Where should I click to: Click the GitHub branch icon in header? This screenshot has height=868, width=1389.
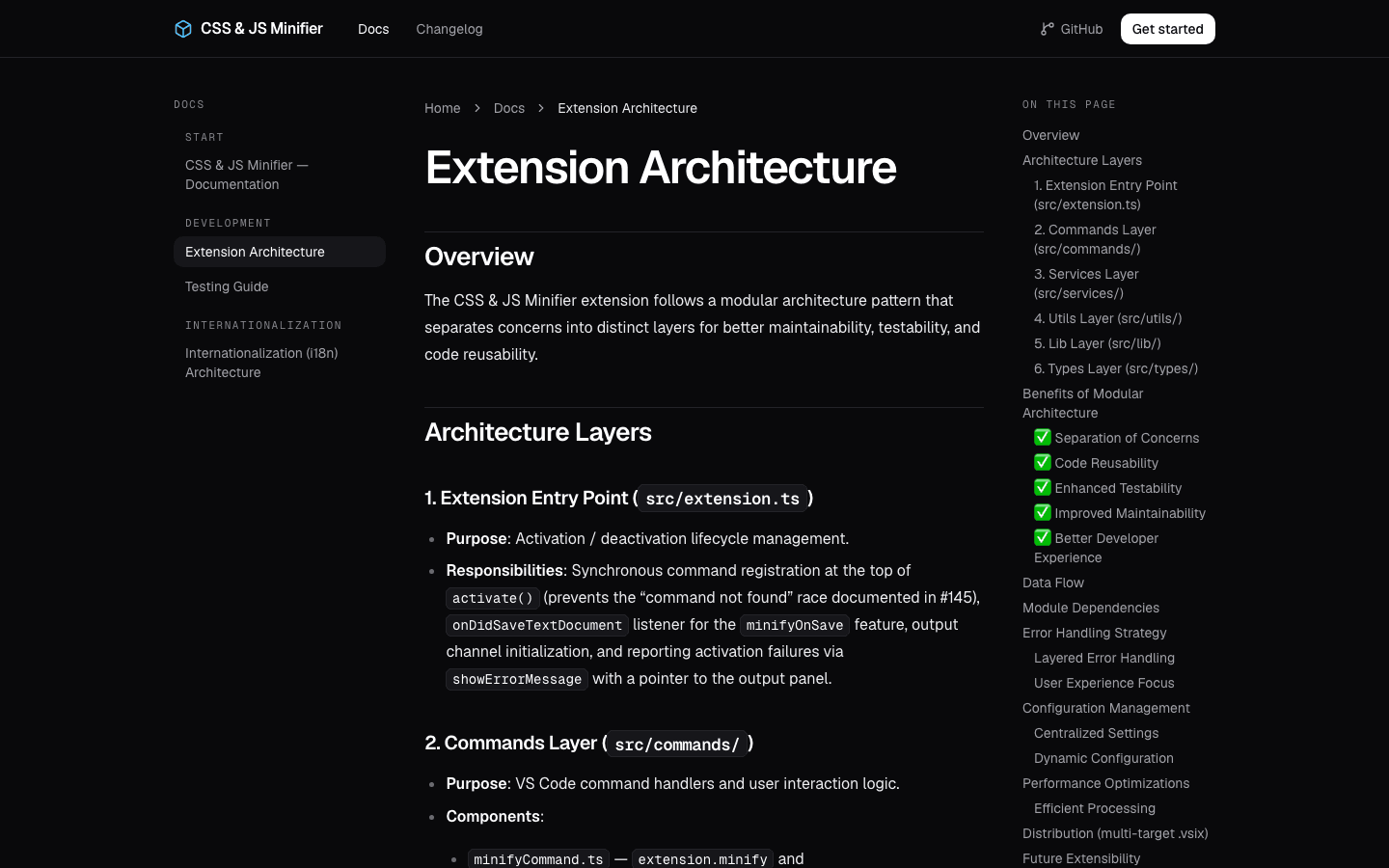pos(1048,29)
